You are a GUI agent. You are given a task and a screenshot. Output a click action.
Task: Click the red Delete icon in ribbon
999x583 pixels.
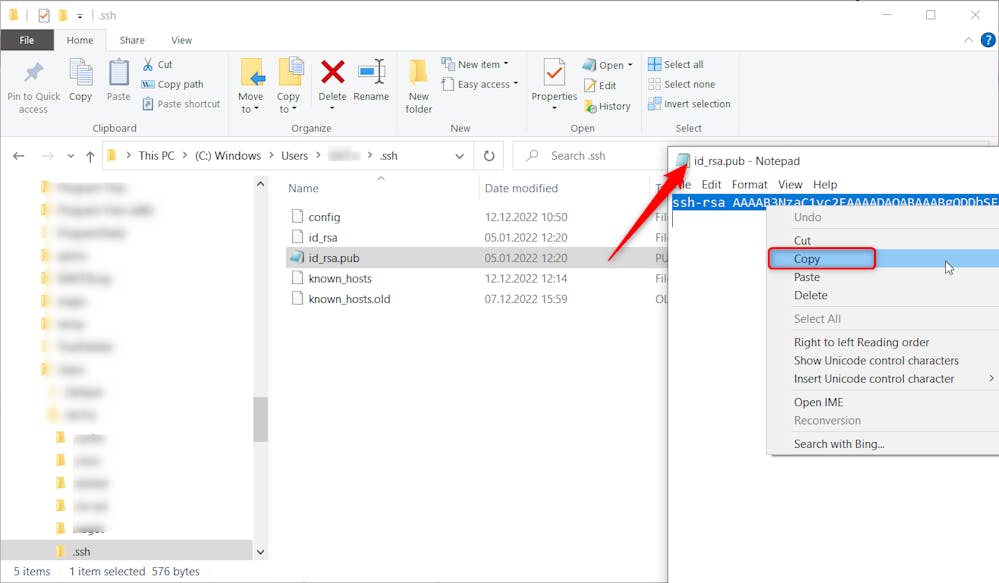pyautogui.click(x=332, y=73)
